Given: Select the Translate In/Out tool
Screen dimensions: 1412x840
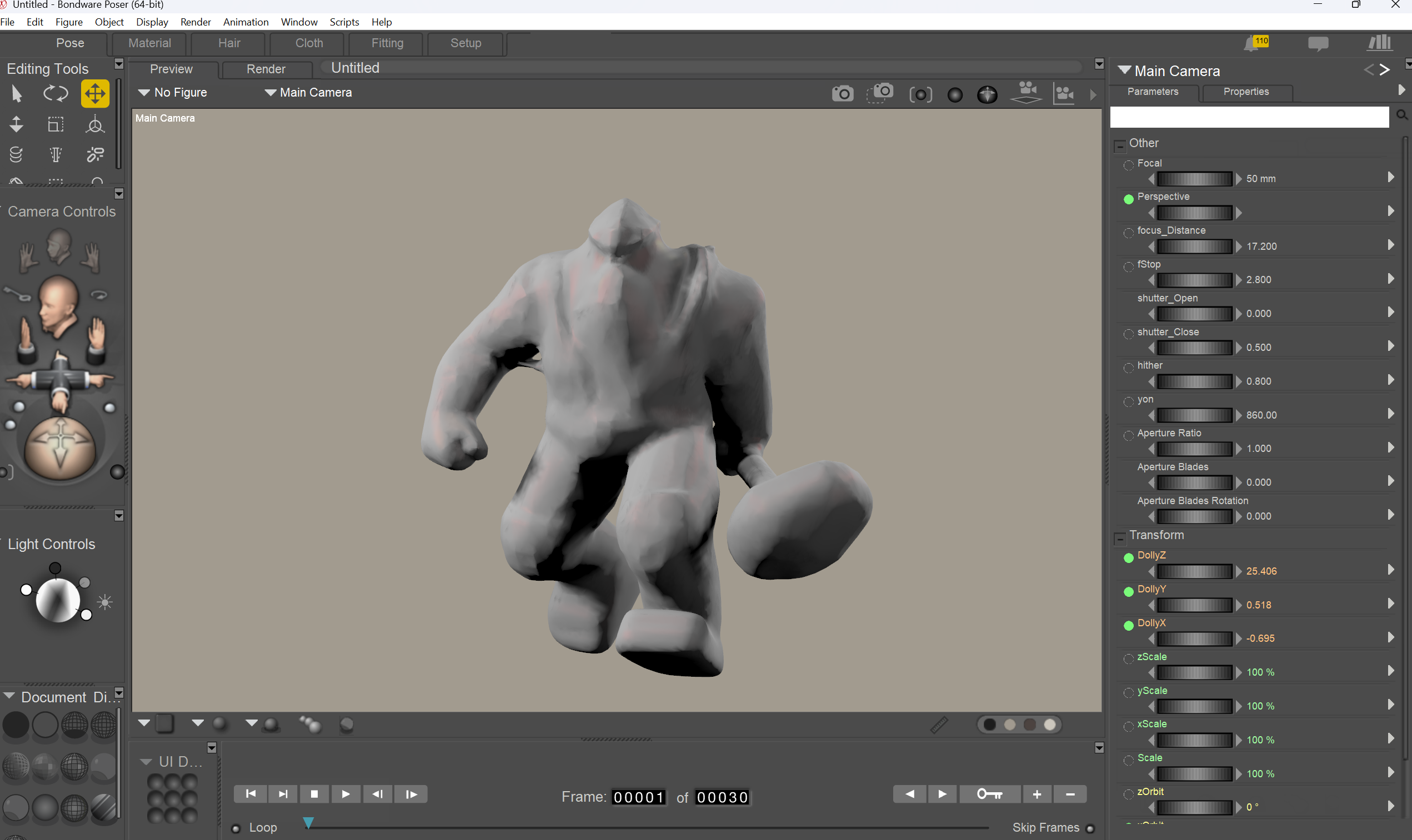Looking at the screenshot, I should [17, 124].
